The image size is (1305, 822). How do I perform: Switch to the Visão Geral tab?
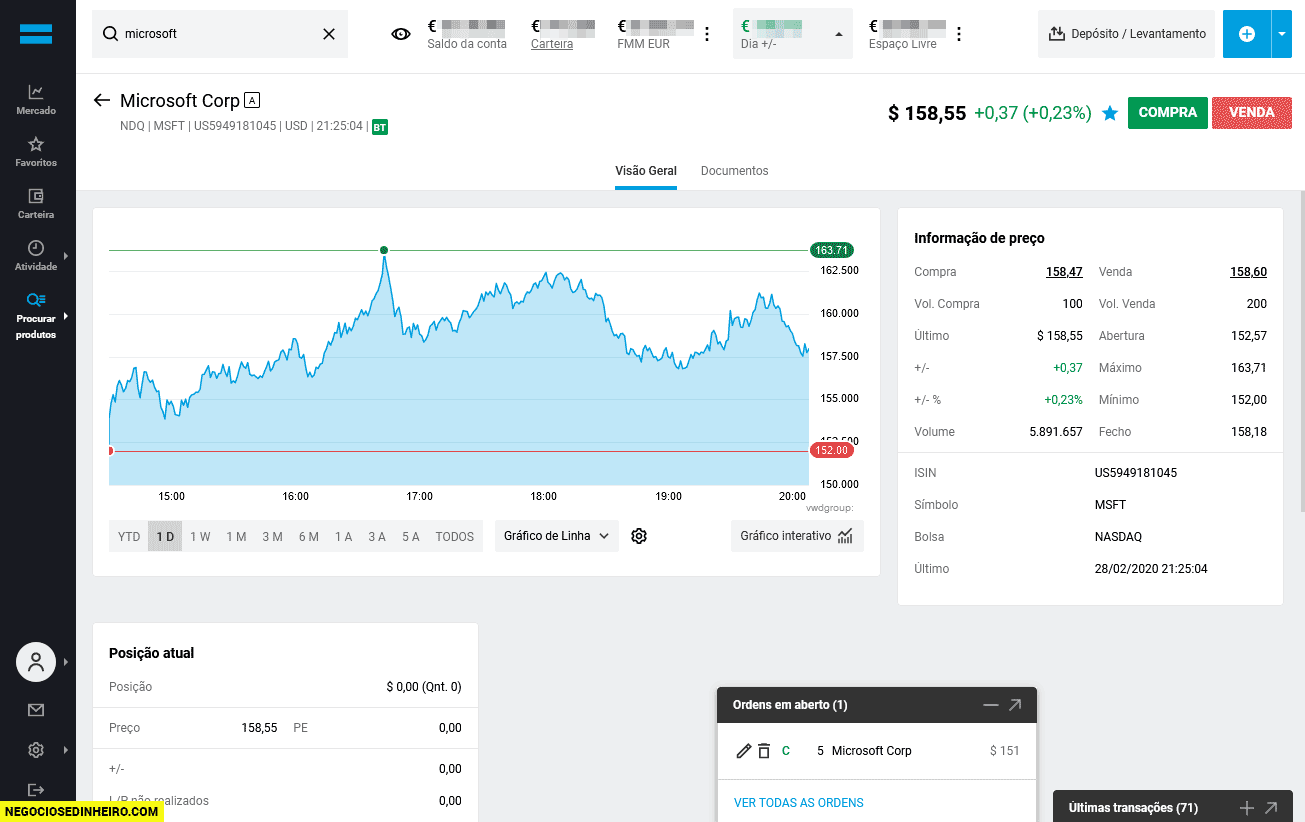point(646,171)
